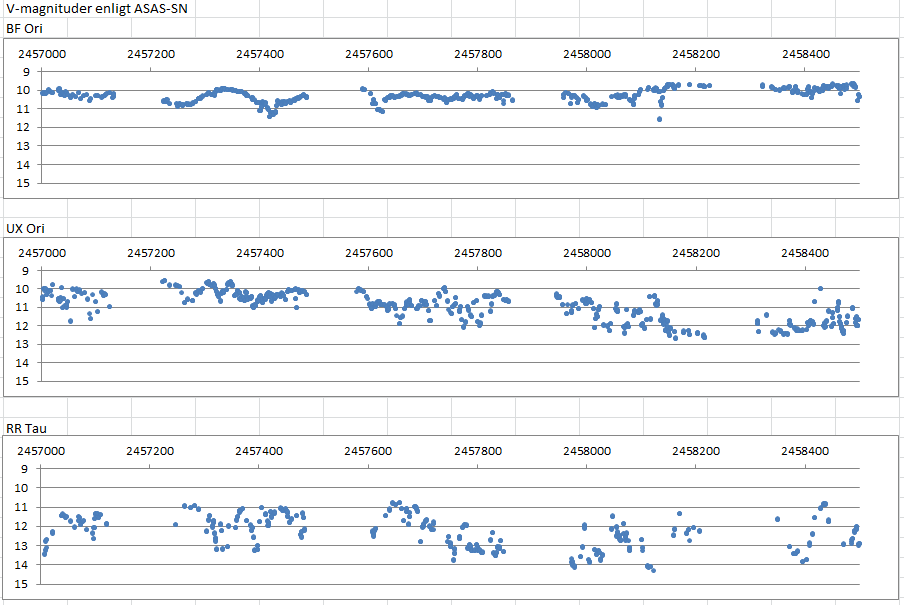
Task: Pick the BF Ori outlier point near magnitude 11.6
Action: [x=659, y=119]
